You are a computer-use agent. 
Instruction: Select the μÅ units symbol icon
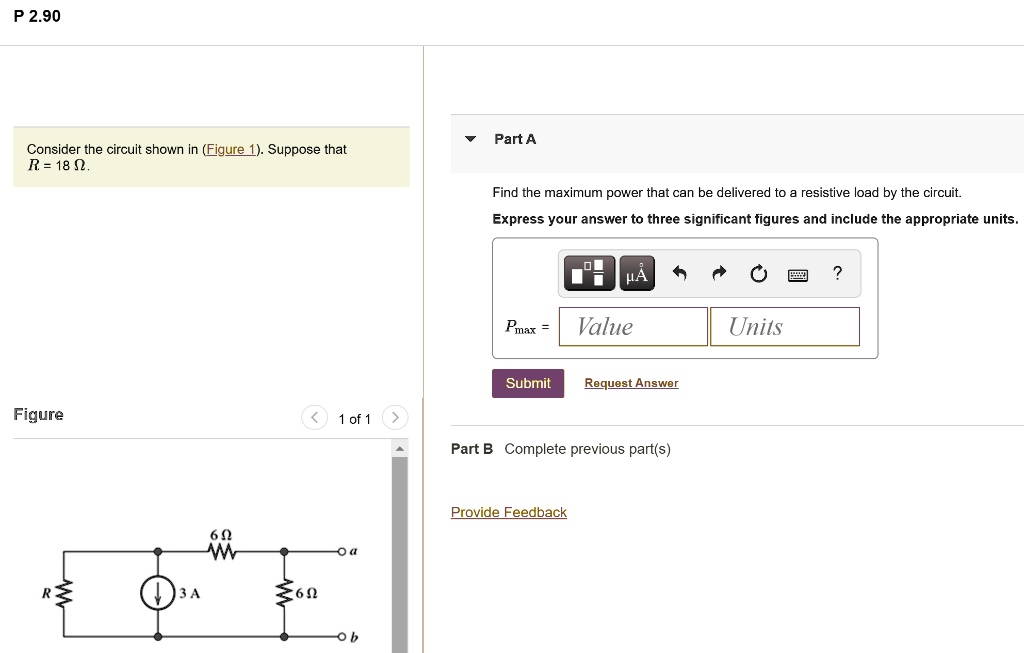637,272
